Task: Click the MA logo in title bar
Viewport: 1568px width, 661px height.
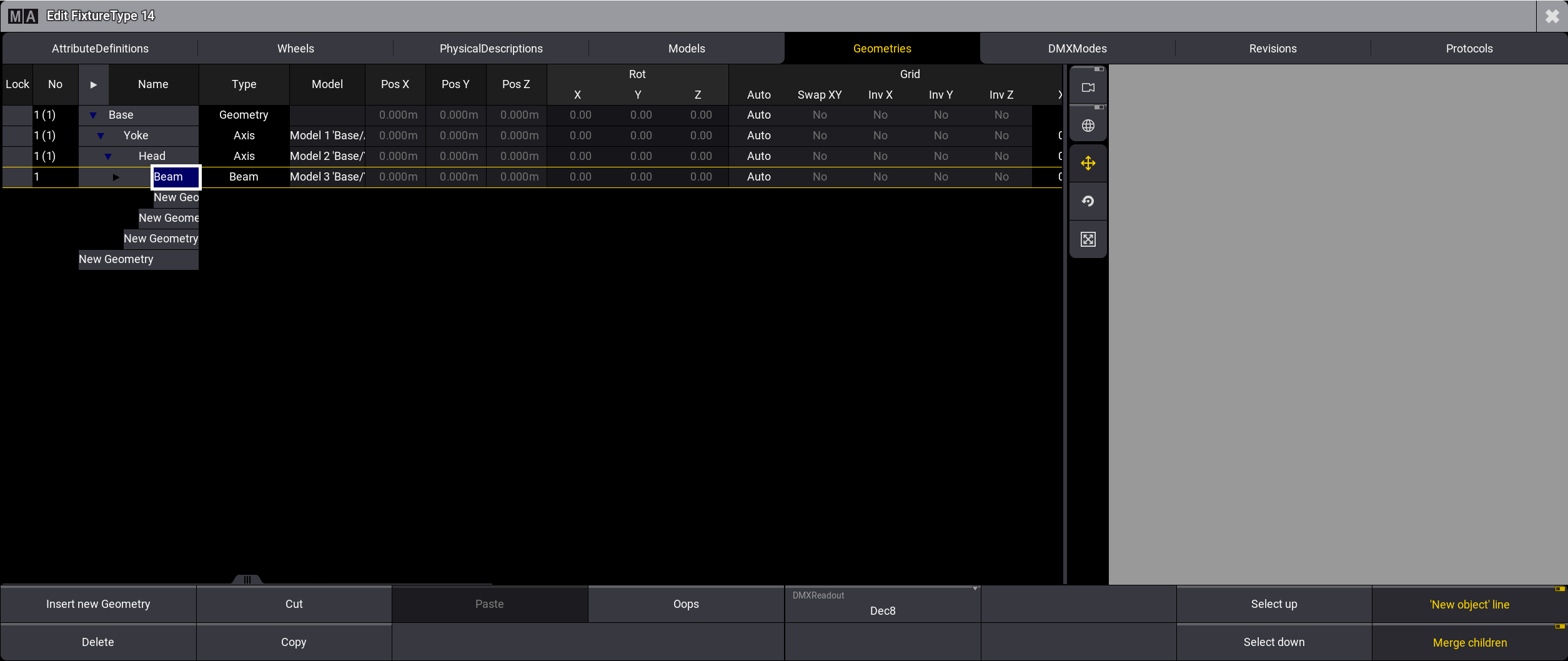Action: pos(23,16)
